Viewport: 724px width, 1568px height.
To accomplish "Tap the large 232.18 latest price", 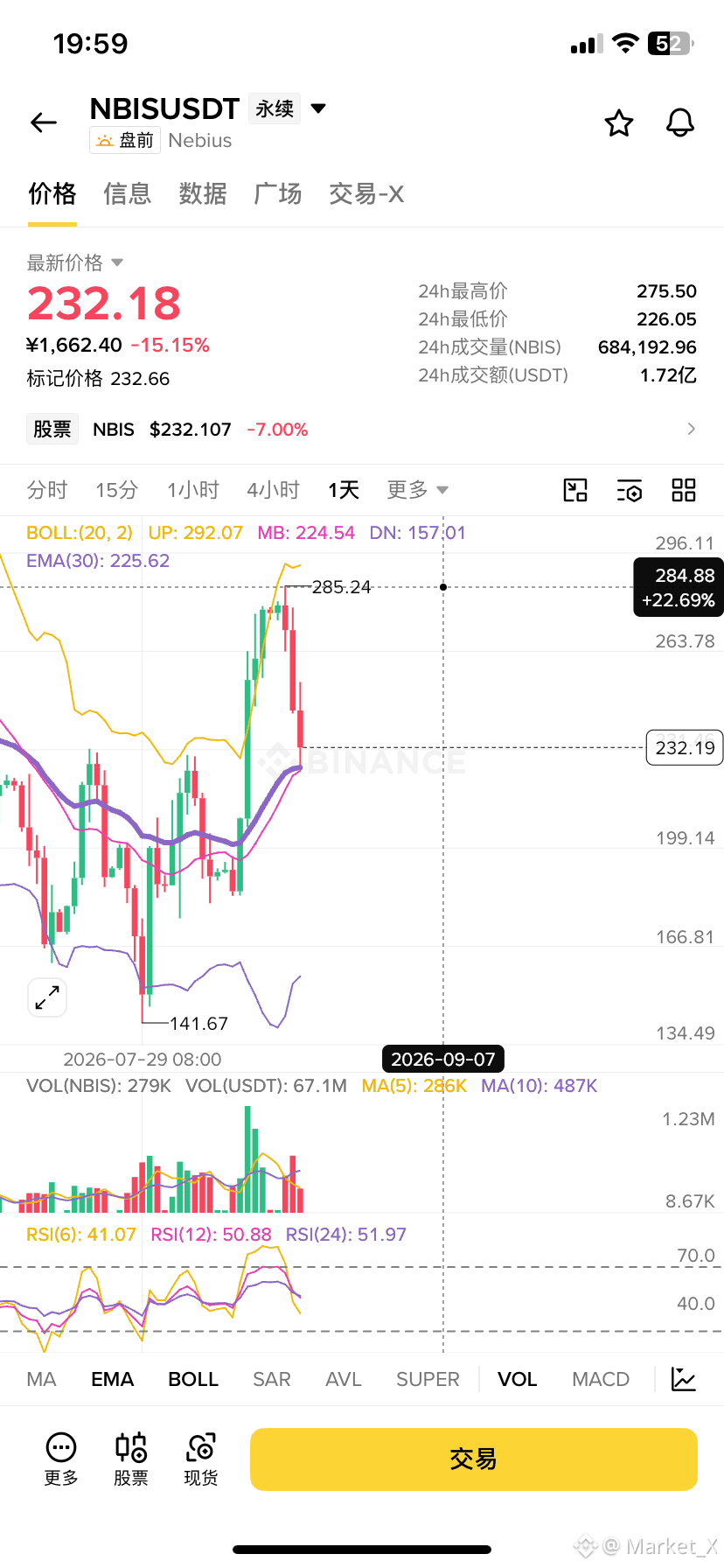I will [104, 304].
